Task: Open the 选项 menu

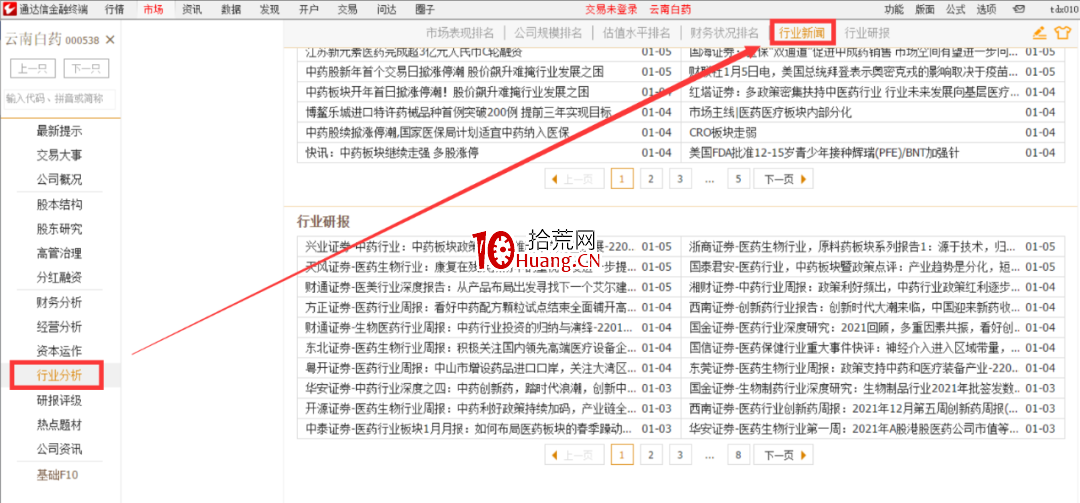Action: tap(986, 10)
